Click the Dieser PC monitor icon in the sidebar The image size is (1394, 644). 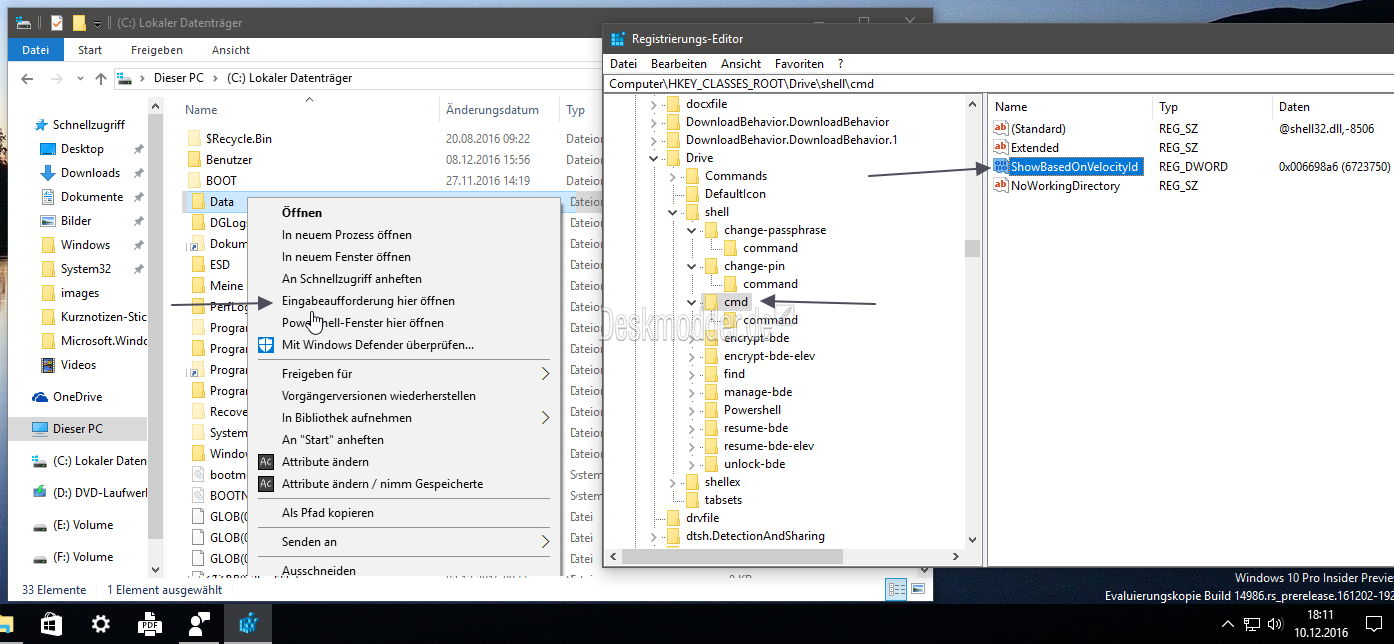point(40,429)
